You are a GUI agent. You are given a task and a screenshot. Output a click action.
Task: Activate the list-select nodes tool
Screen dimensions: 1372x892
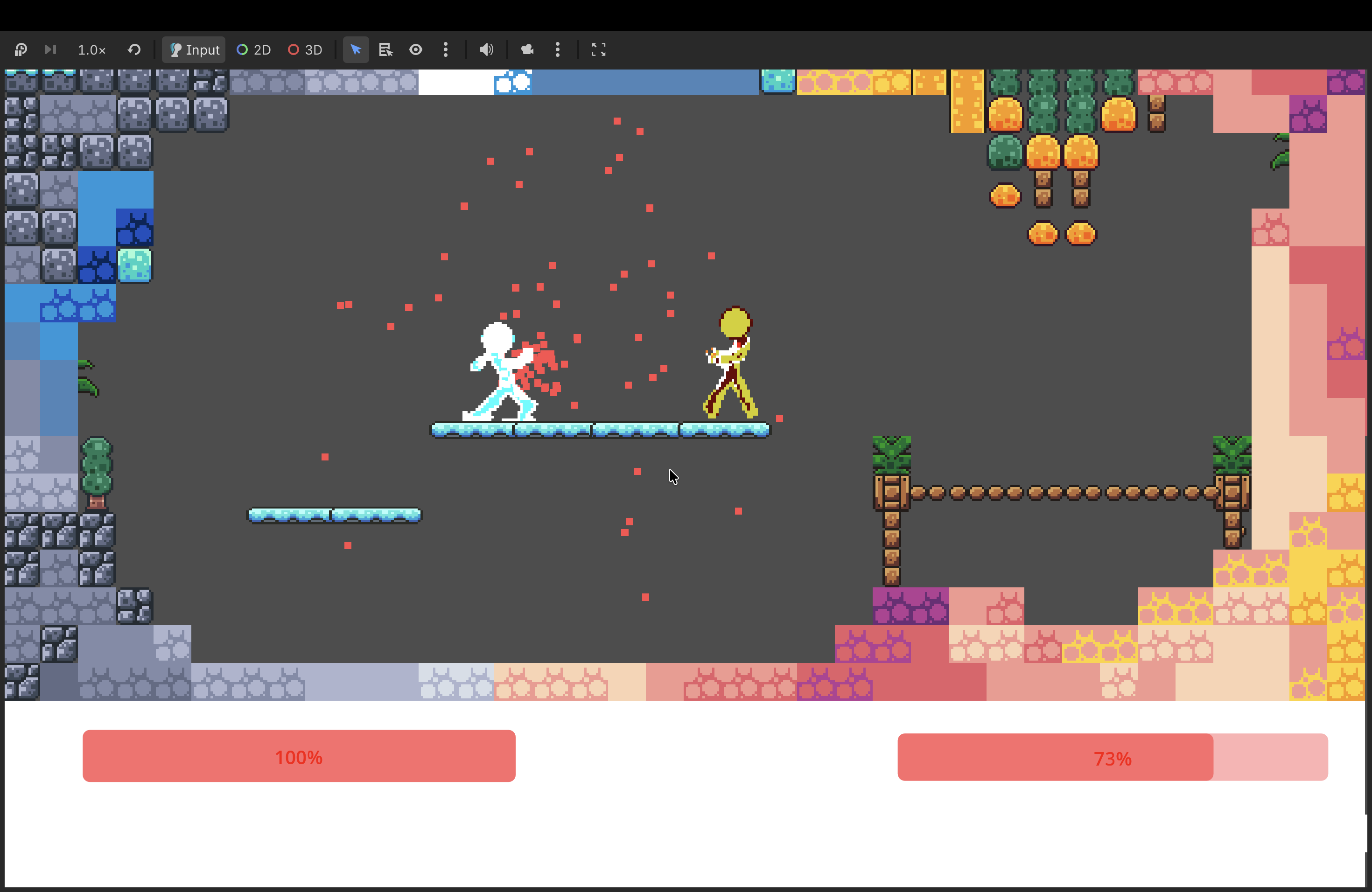[x=385, y=50]
